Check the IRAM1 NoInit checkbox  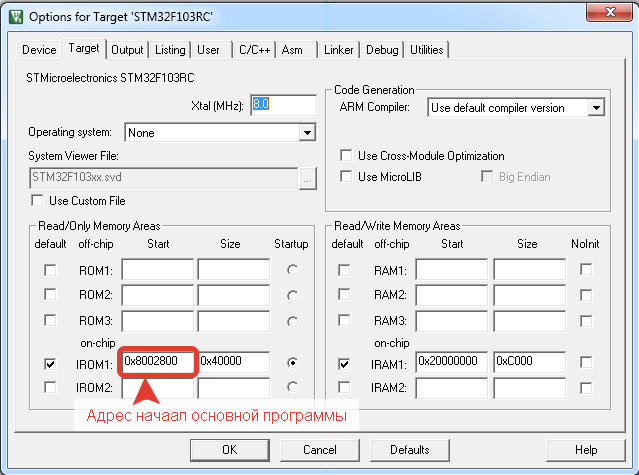(586, 362)
